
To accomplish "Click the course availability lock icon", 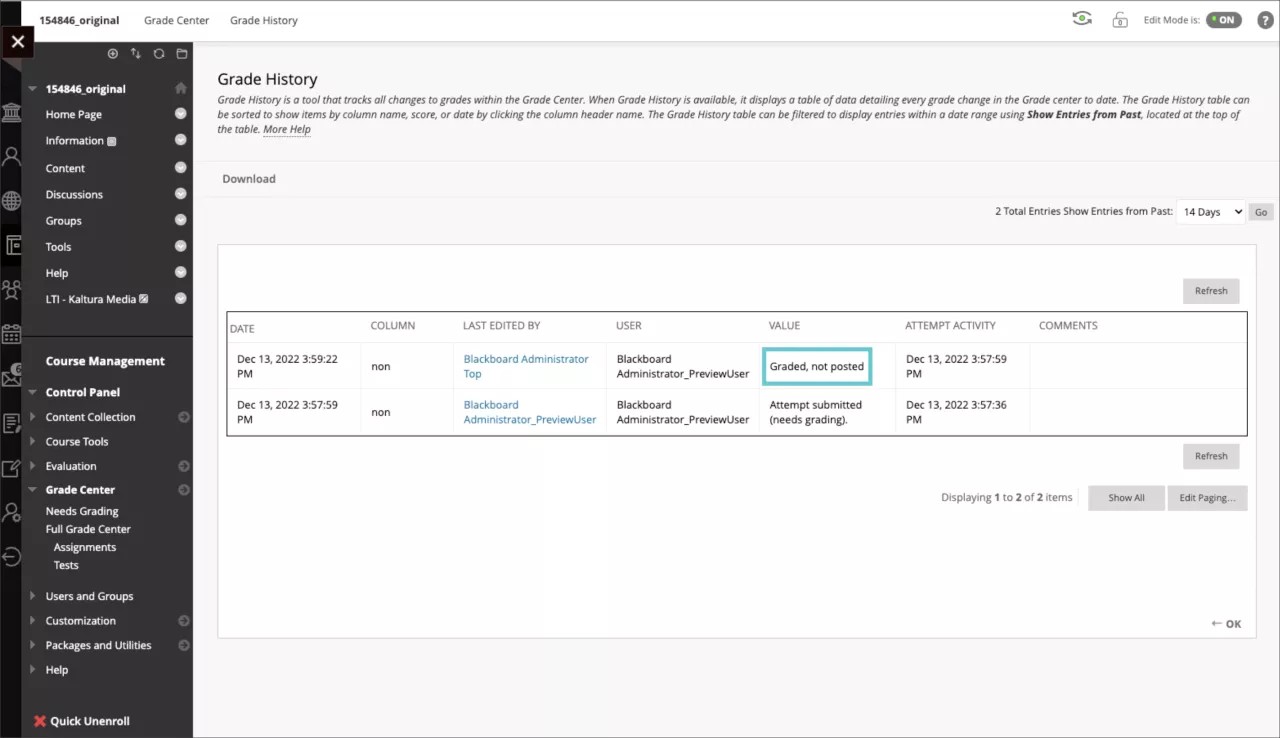I will [1120, 20].
